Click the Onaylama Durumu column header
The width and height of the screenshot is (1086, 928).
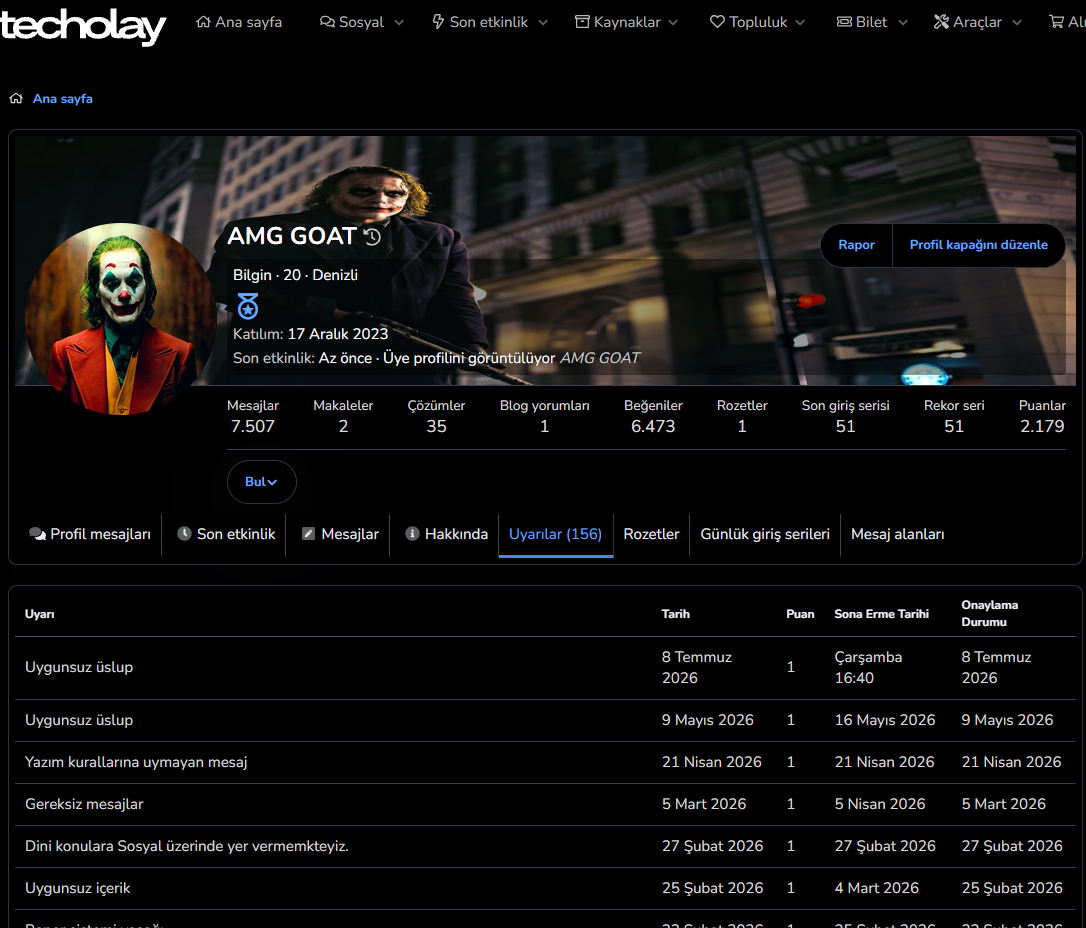989,614
